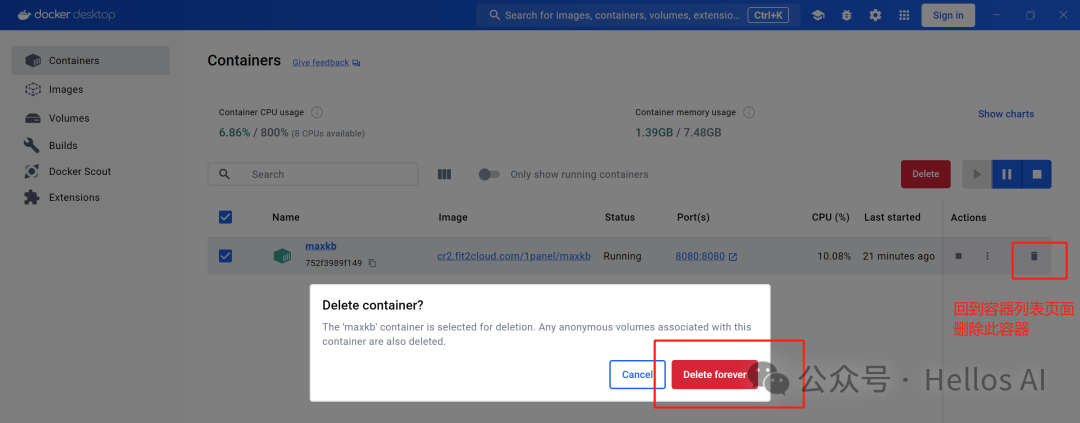The height and width of the screenshot is (423, 1080).
Task: Click the info icon beside Container memory usage
Action: tap(749, 112)
